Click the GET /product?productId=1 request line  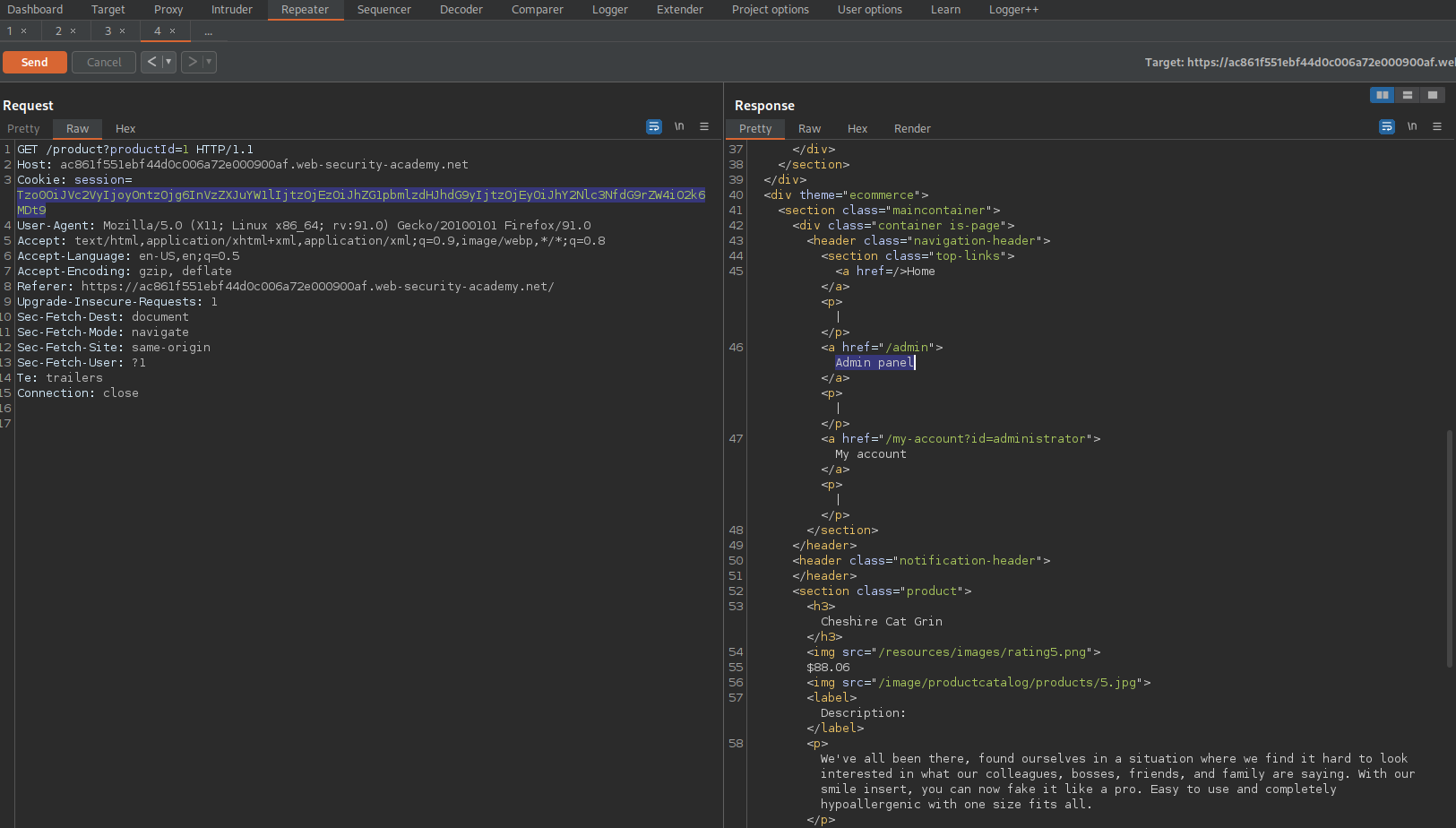click(135, 150)
